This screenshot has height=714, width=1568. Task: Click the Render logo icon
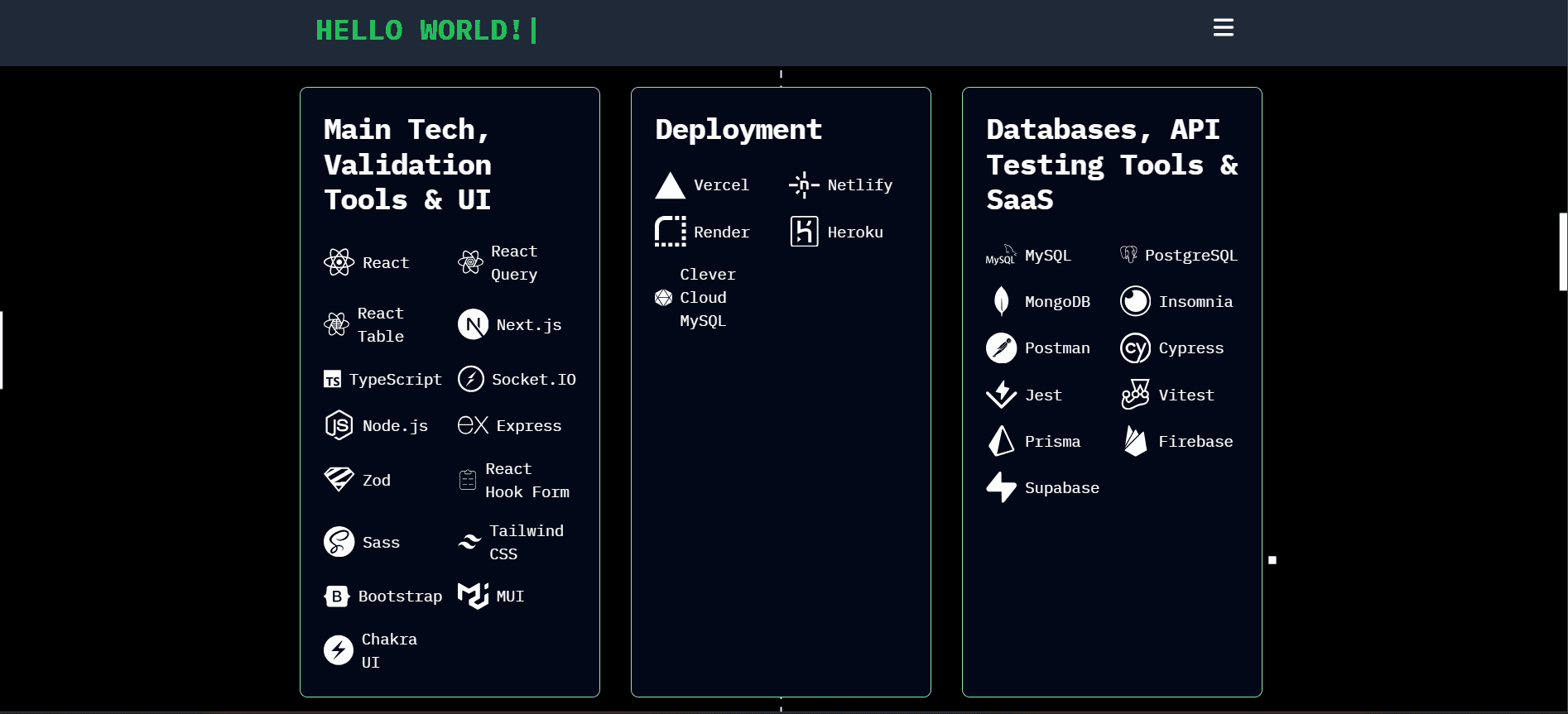670,232
